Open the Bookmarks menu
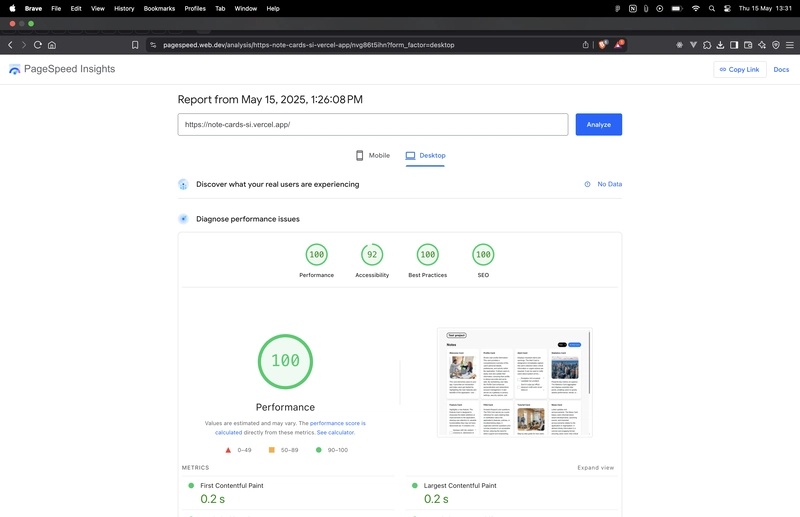Image resolution: width=800 pixels, height=517 pixels. 159,8
